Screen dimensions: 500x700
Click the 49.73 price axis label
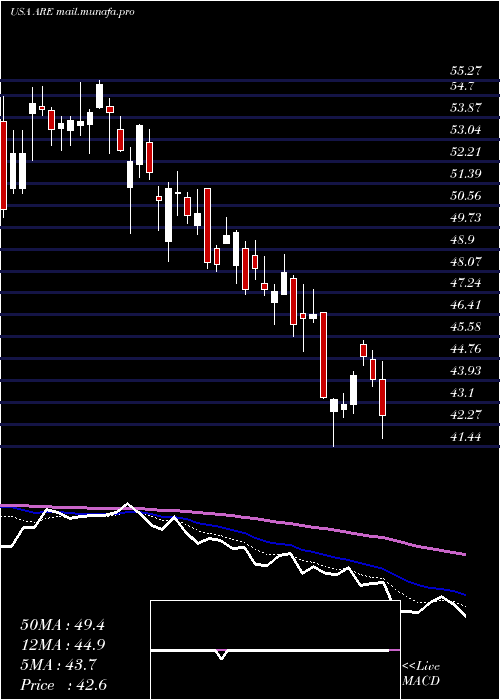pyautogui.click(x=466, y=217)
